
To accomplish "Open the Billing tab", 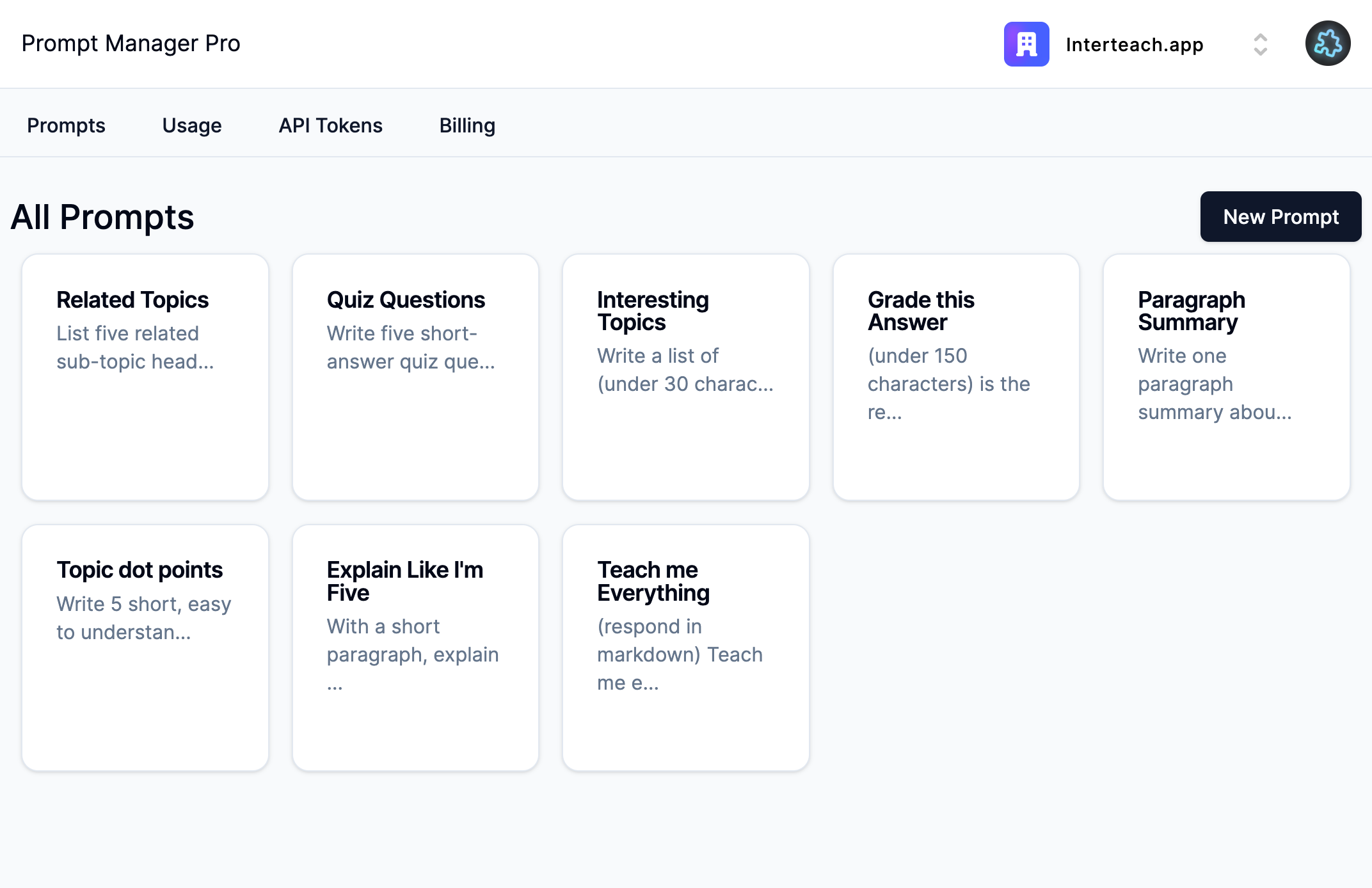I will pyautogui.click(x=467, y=125).
